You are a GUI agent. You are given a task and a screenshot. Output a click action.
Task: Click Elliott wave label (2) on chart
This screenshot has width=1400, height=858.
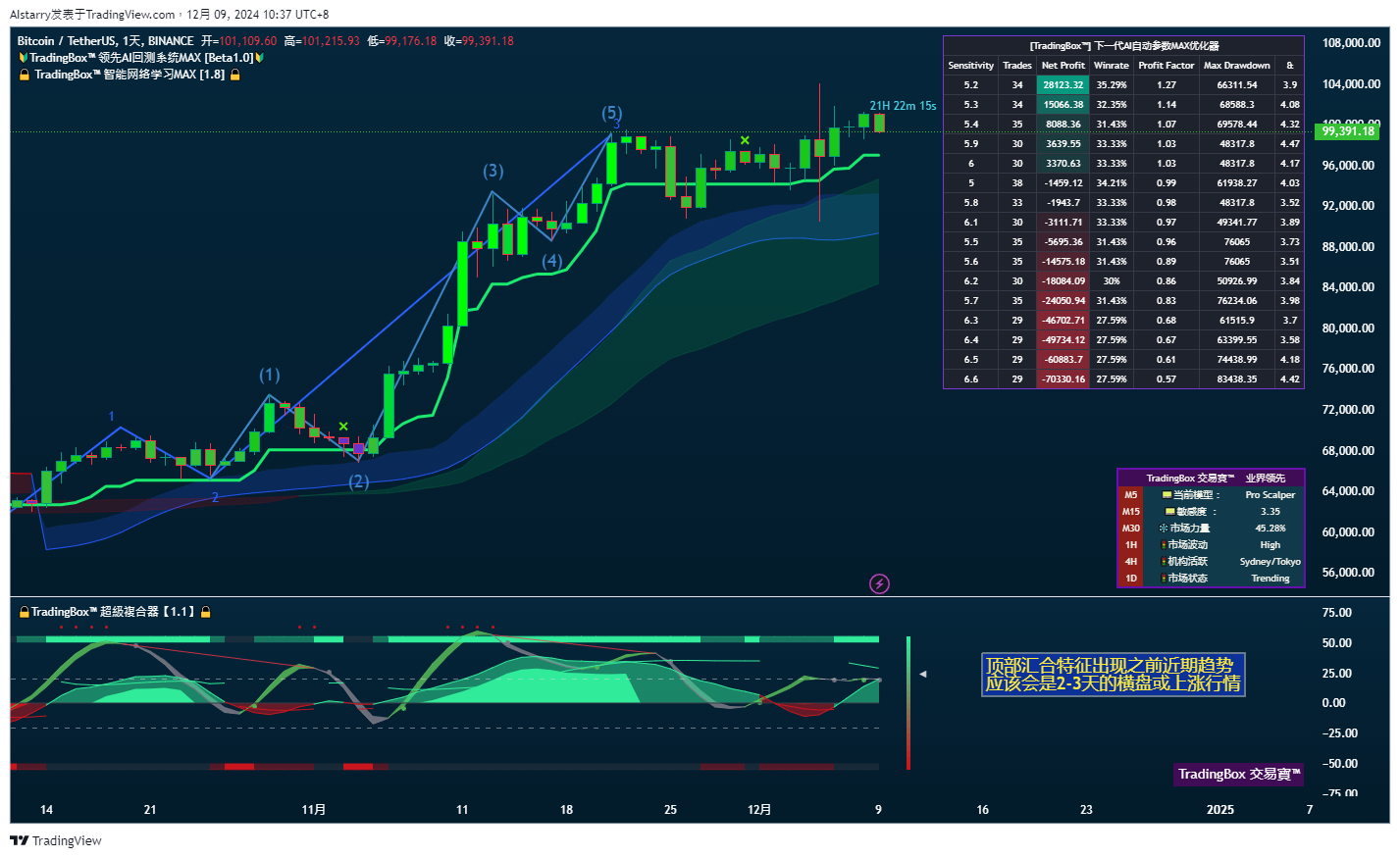(359, 481)
